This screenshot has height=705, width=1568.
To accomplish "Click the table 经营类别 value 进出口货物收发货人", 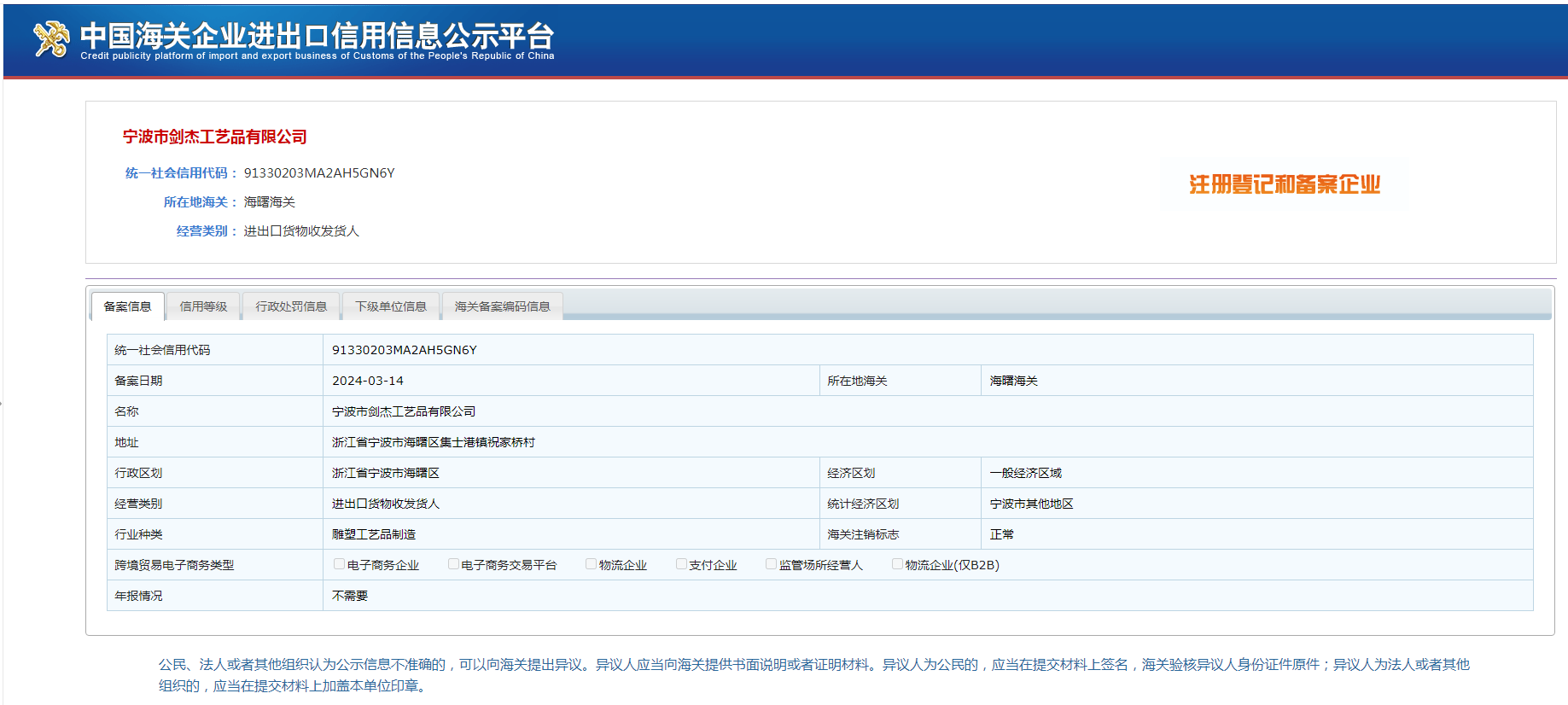I will pos(386,504).
